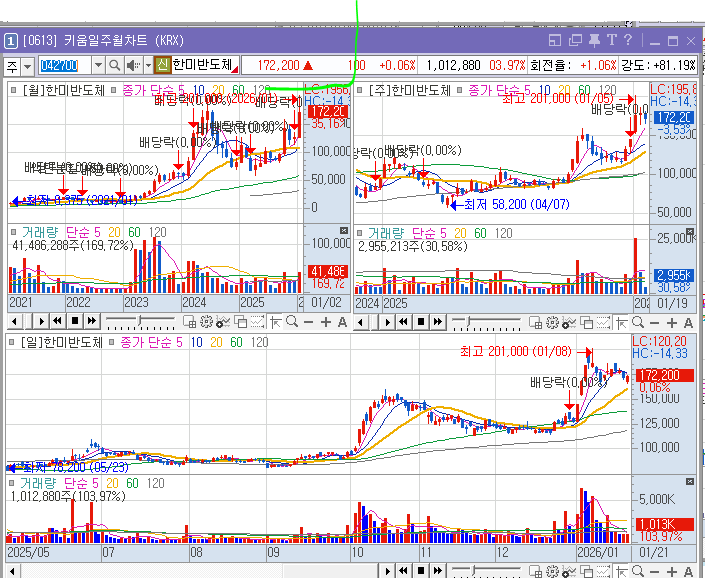The image size is (705, 578).
Task: Toggle monthly chart 종가 단순 legend square
Action: 114,90
